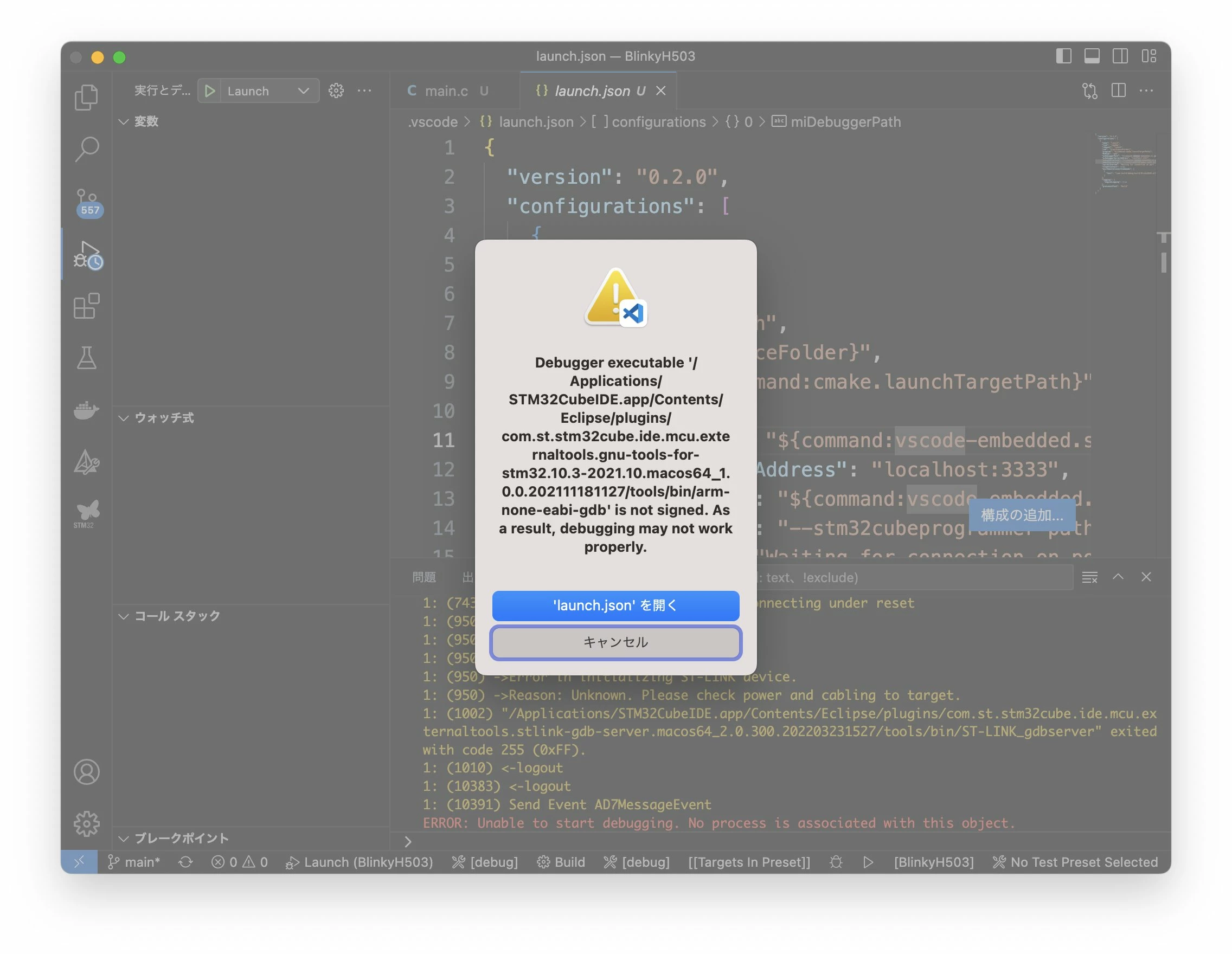This screenshot has width=1232, height=954.
Task: Click the CMake debug bug icon in status bar
Action: click(836, 862)
